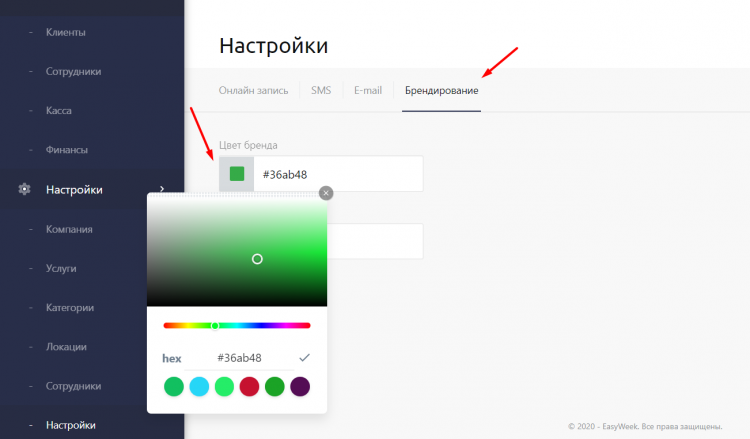Click the hex input inside the color picker
Screen dimensions: 750x439
240,358
